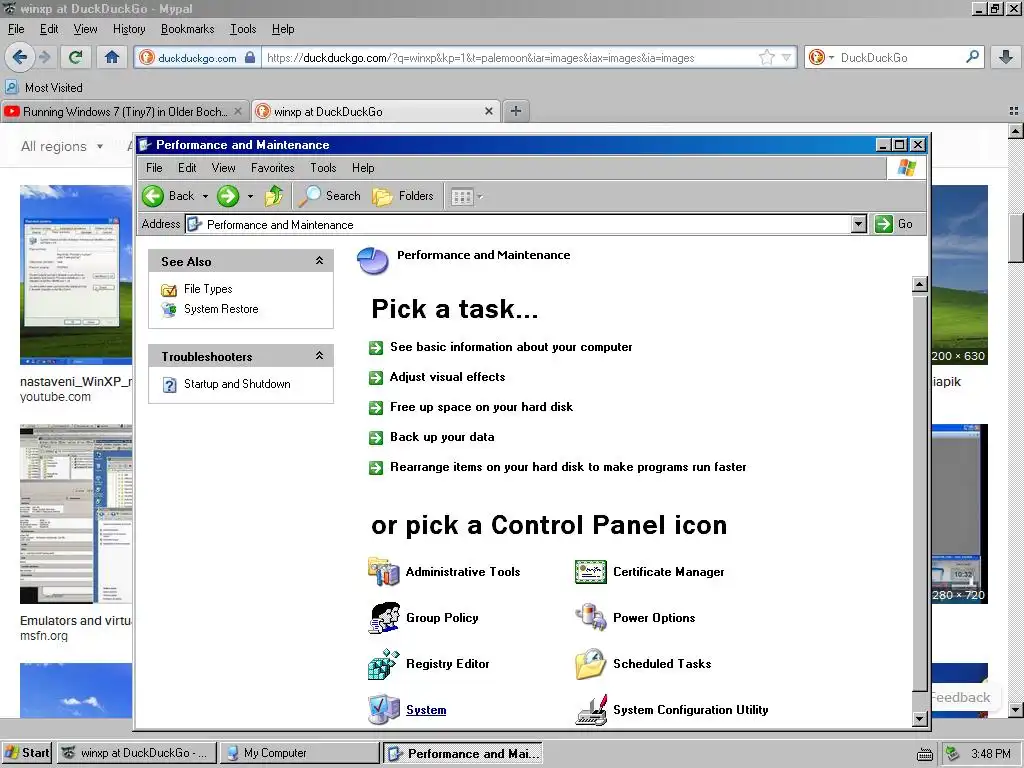The width and height of the screenshot is (1024, 768).
Task: Choose Rearrange items on your hard disk task
Action: (568, 467)
